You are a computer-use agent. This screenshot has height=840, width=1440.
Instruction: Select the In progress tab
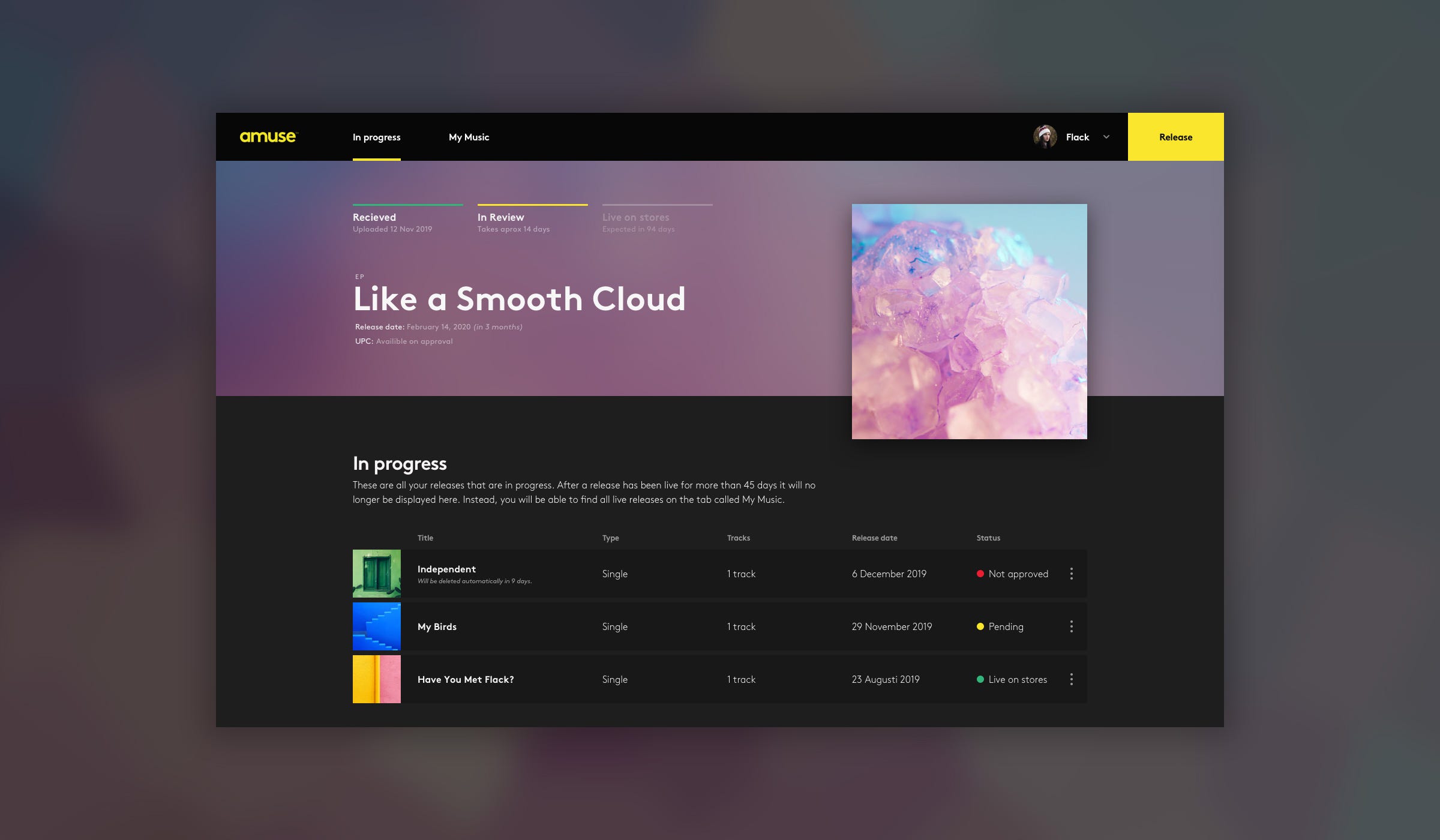pos(377,137)
